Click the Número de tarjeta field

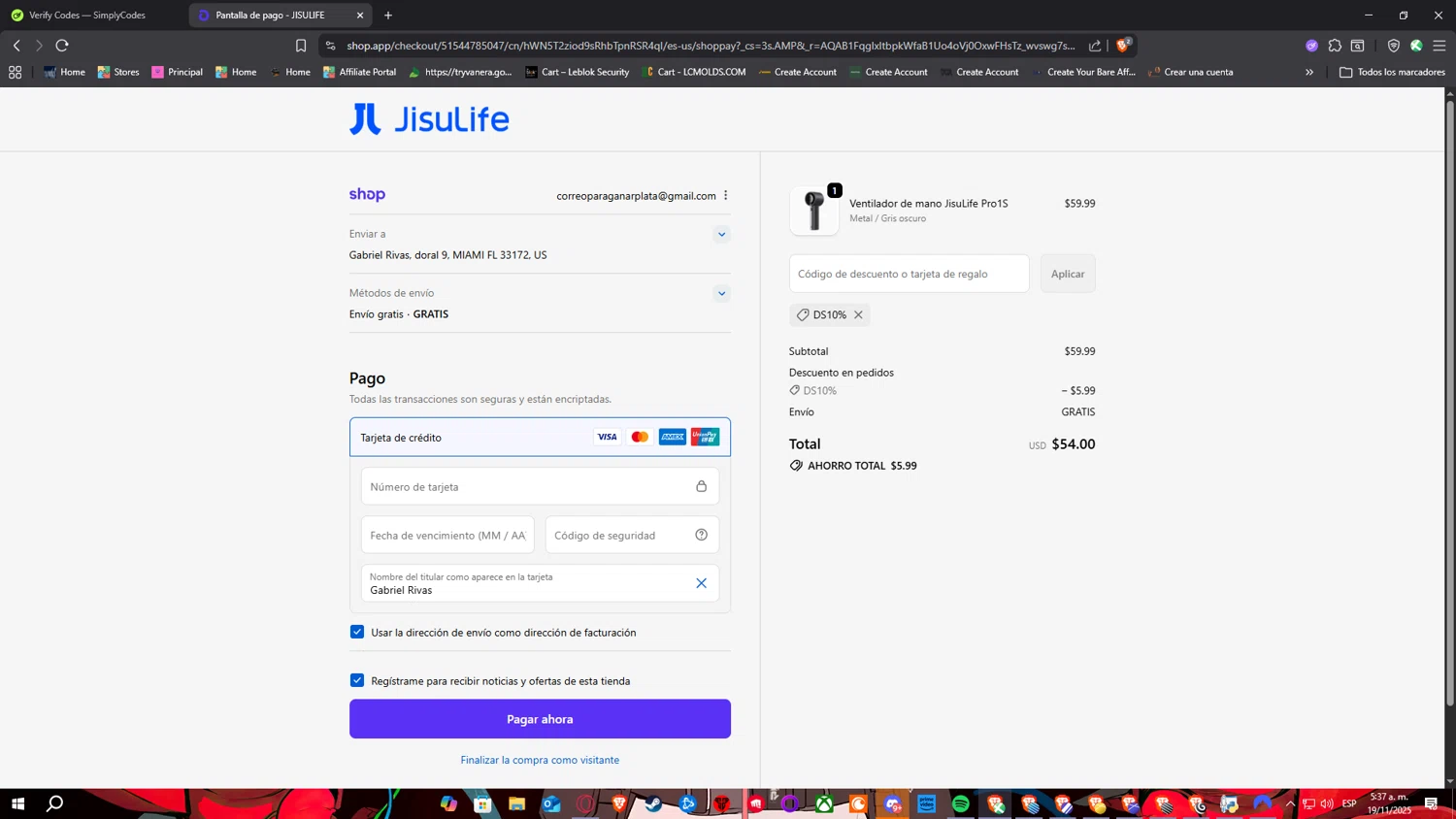(x=540, y=486)
